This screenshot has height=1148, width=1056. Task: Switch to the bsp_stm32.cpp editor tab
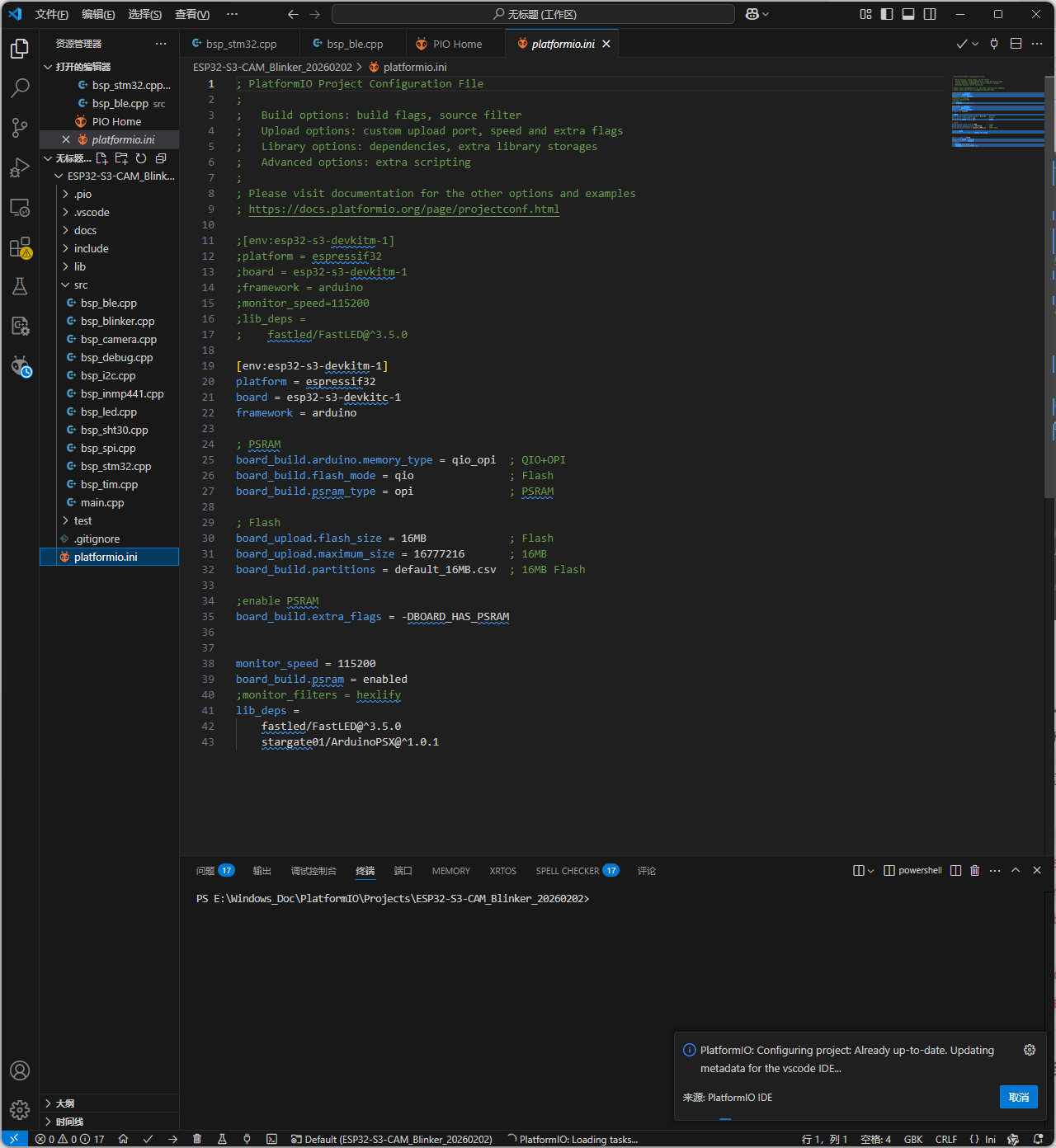pos(241,44)
